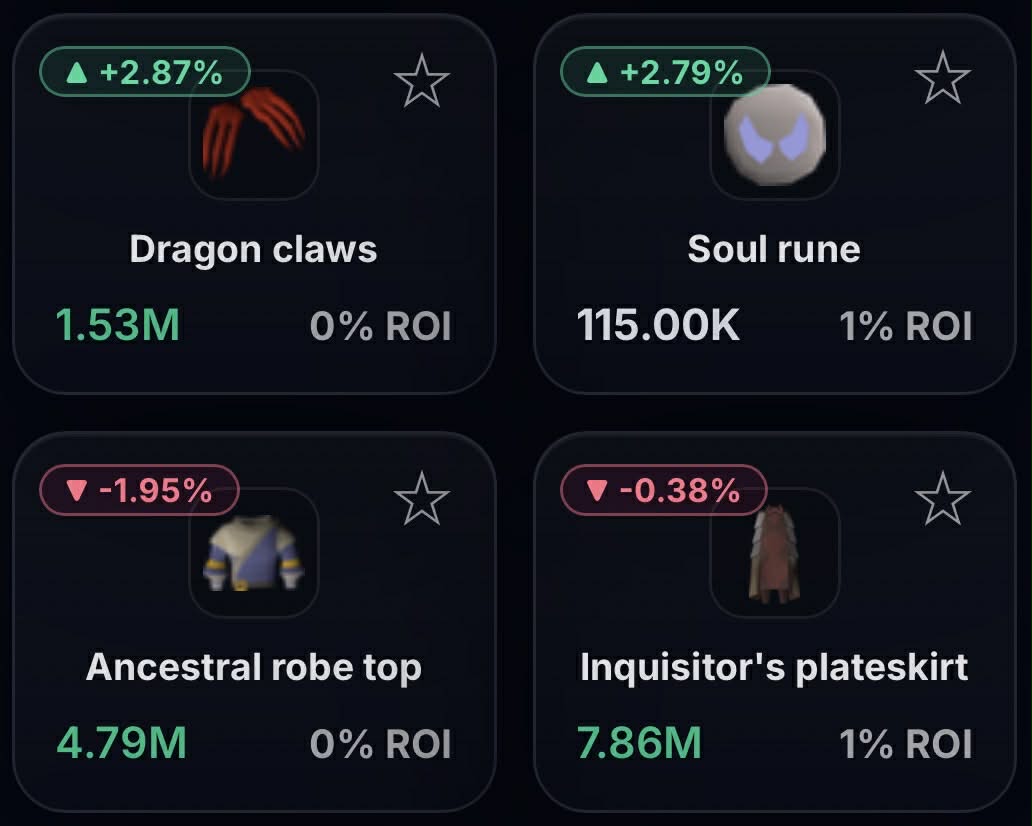
Task: Favorite Dragon claws with the star icon
Action: coord(422,81)
